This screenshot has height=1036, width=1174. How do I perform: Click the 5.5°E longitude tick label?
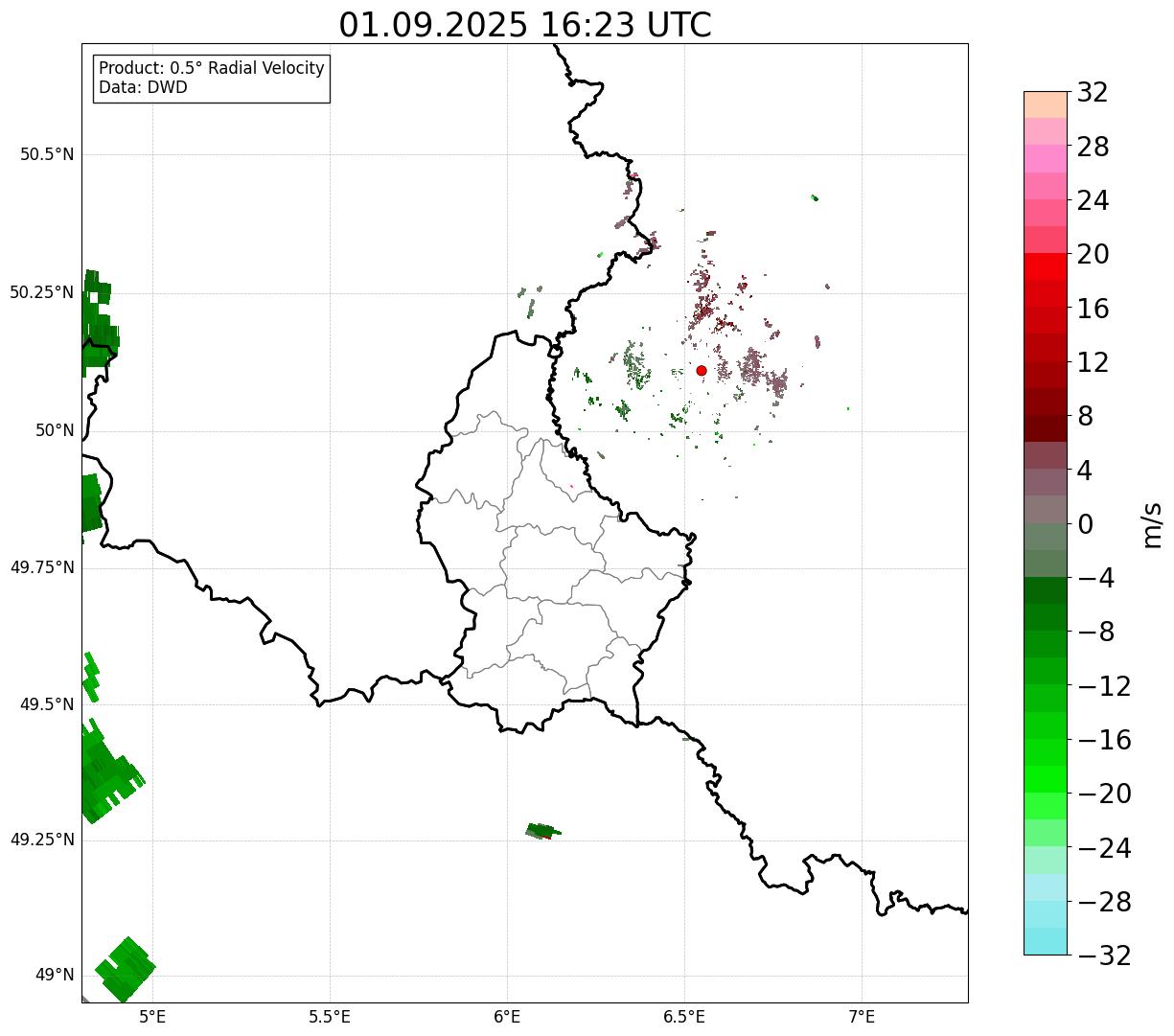330,1017
